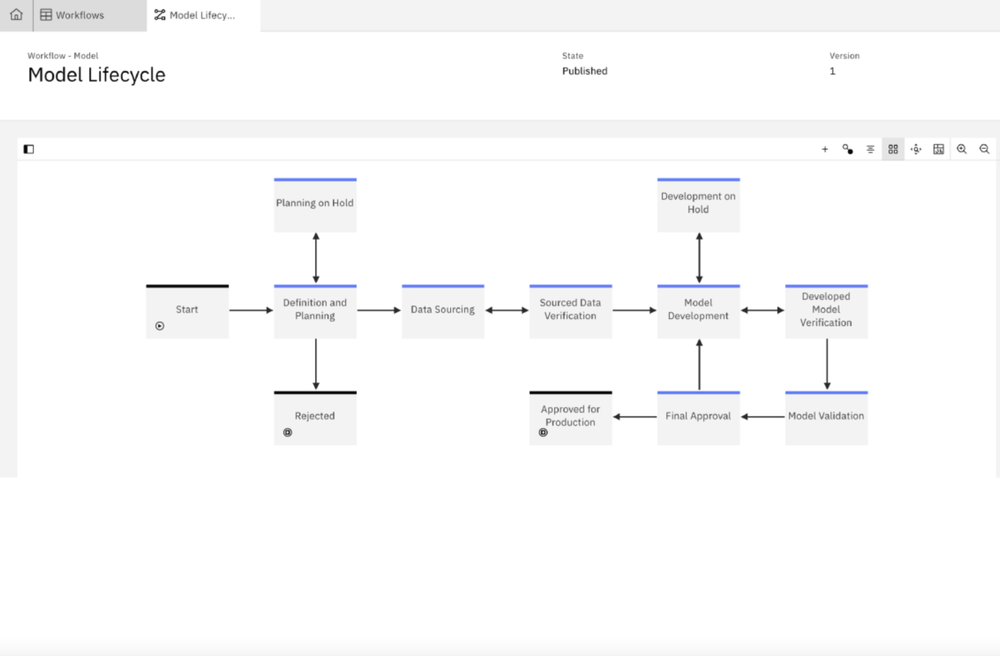Click the Planning on Hold stage
Image resolution: width=1000 pixels, height=656 pixels.
point(315,205)
